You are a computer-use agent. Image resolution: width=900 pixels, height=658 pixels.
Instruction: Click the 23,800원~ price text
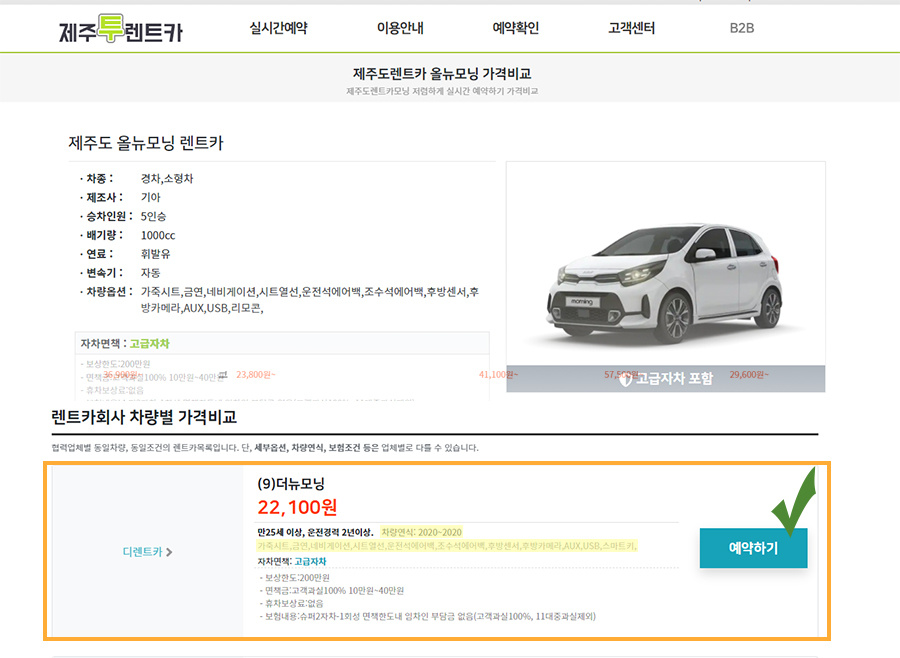point(255,374)
